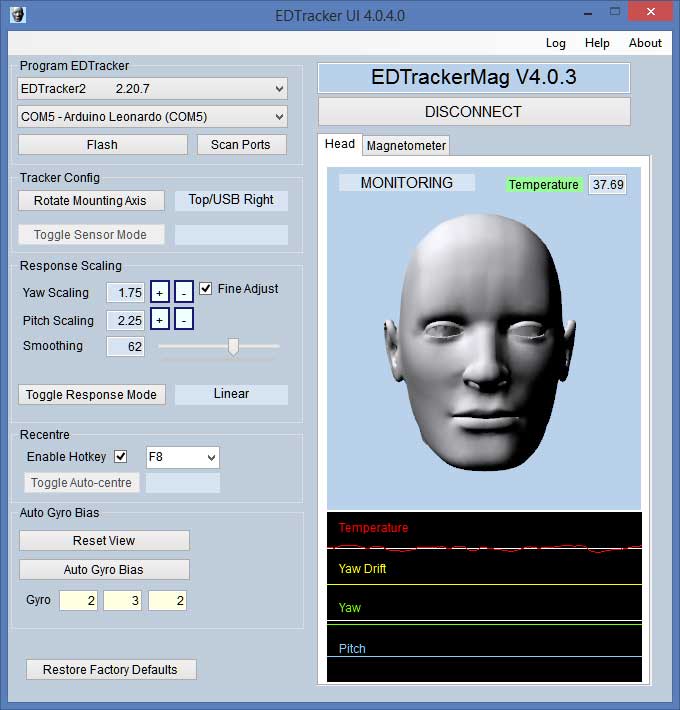Screen dimensions: 680x710
Task: Open the Help menu
Action: [x=597, y=43]
